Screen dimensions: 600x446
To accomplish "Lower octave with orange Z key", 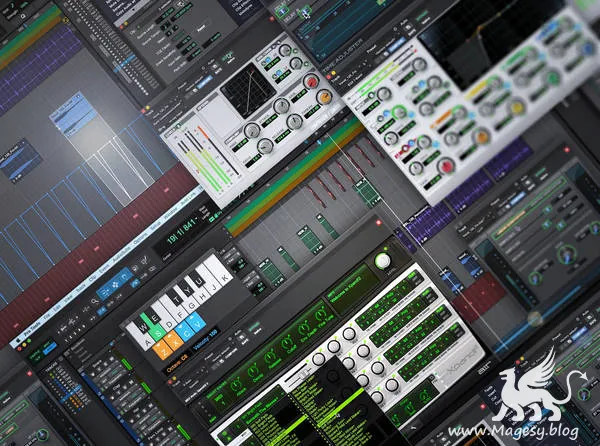I will (165, 349).
